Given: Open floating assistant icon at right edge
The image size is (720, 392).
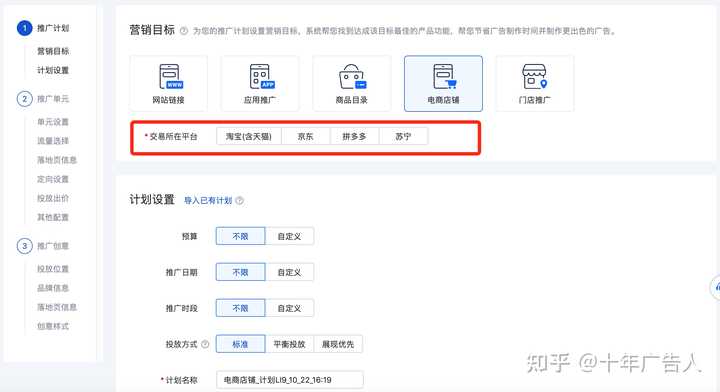Looking at the screenshot, I should tap(715, 287).
